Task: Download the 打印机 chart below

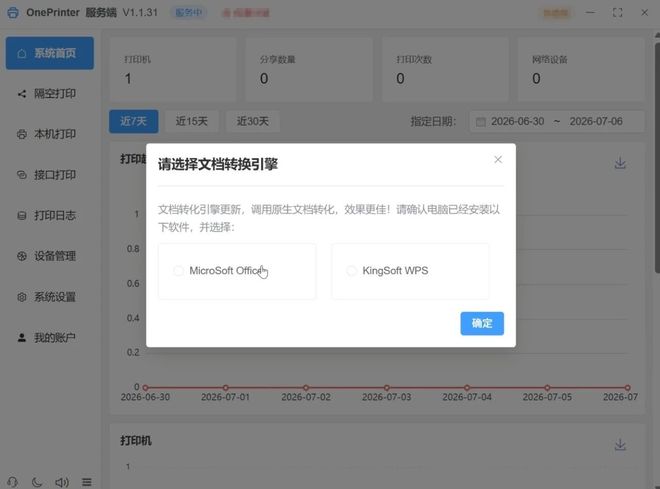Action: [x=620, y=444]
